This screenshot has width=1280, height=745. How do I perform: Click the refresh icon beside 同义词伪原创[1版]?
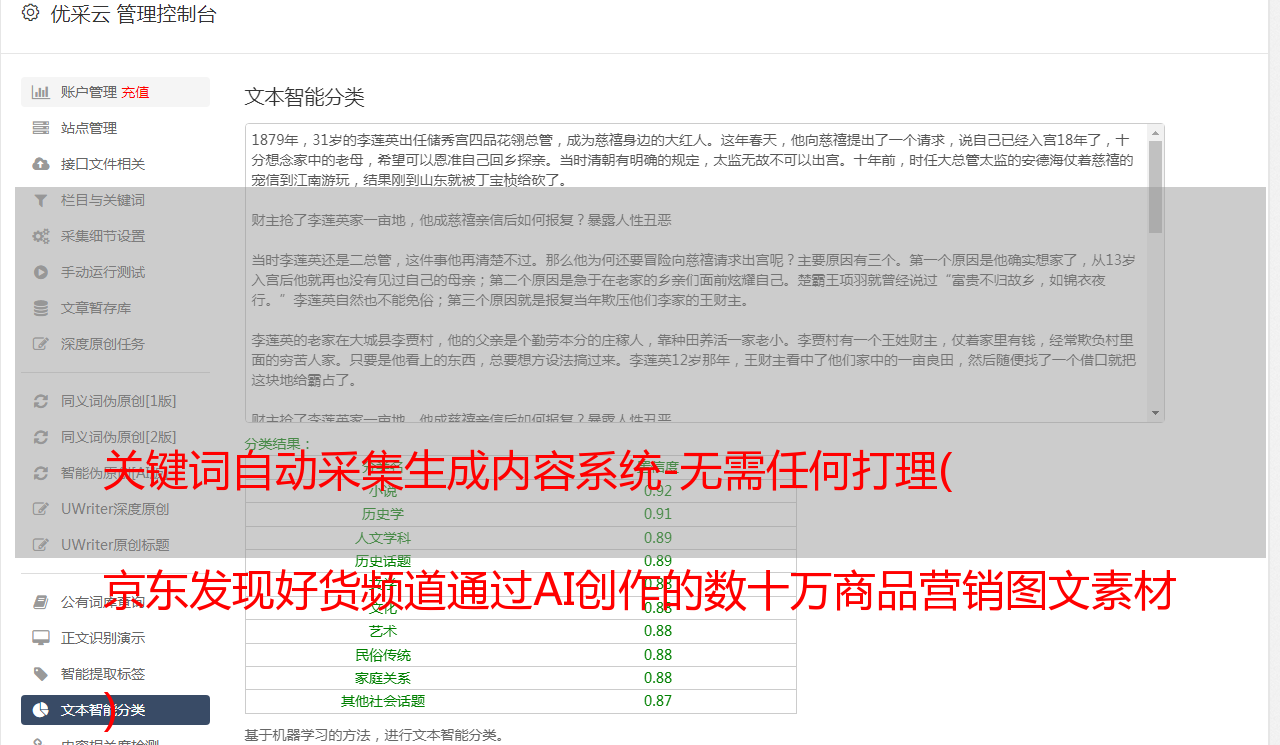(x=41, y=401)
